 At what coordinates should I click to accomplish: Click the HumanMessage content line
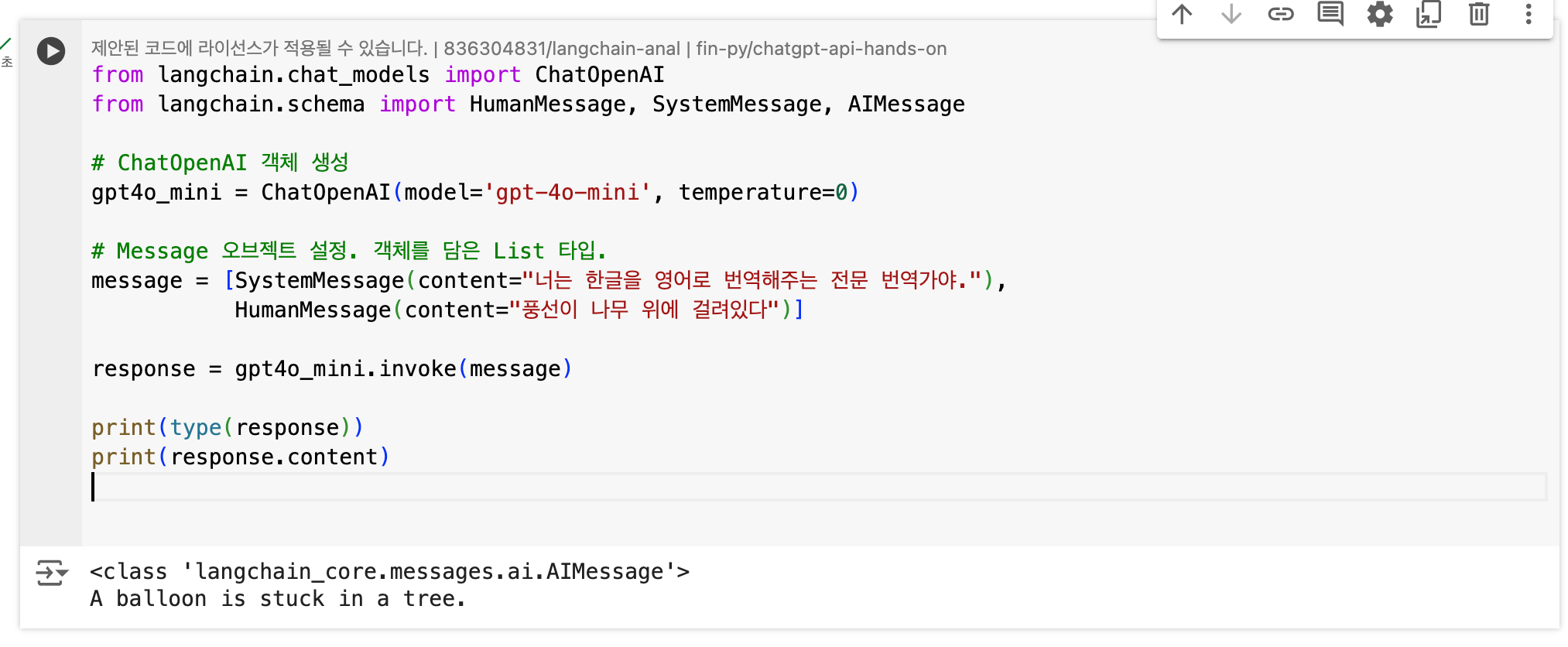[x=519, y=310]
